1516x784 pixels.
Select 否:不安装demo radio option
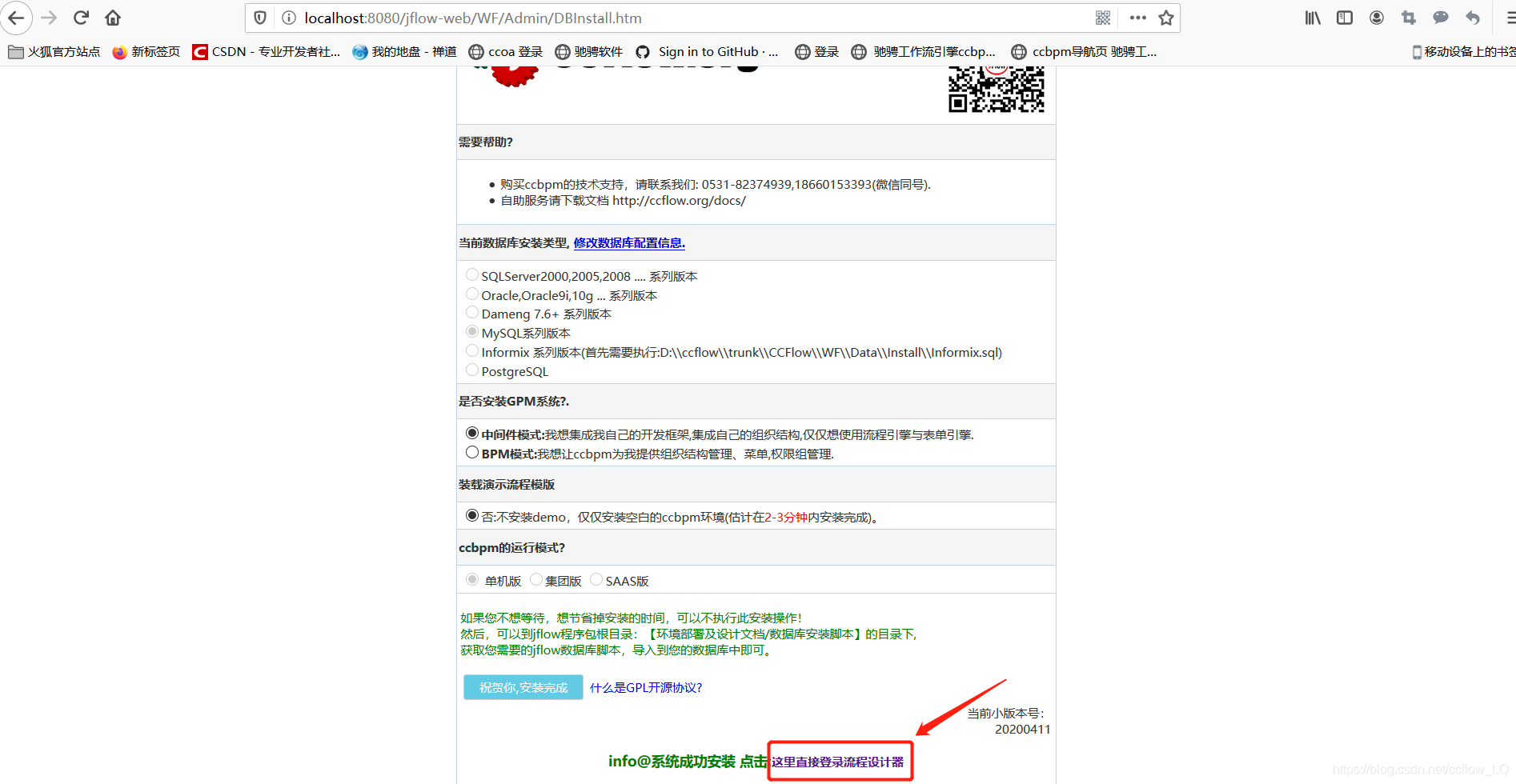(472, 516)
